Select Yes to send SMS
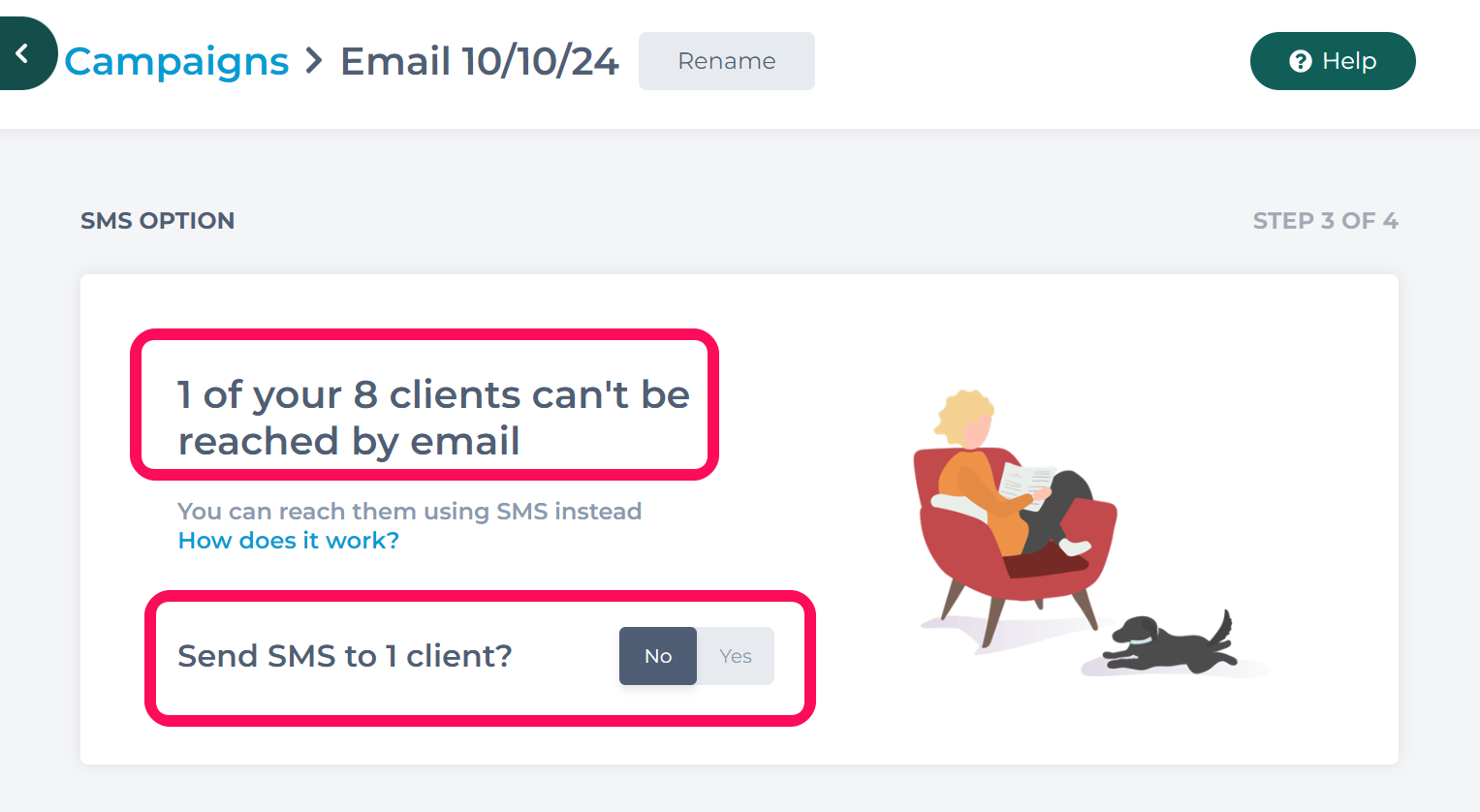Viewport: 1480px width, 812px height. [736, 656]
